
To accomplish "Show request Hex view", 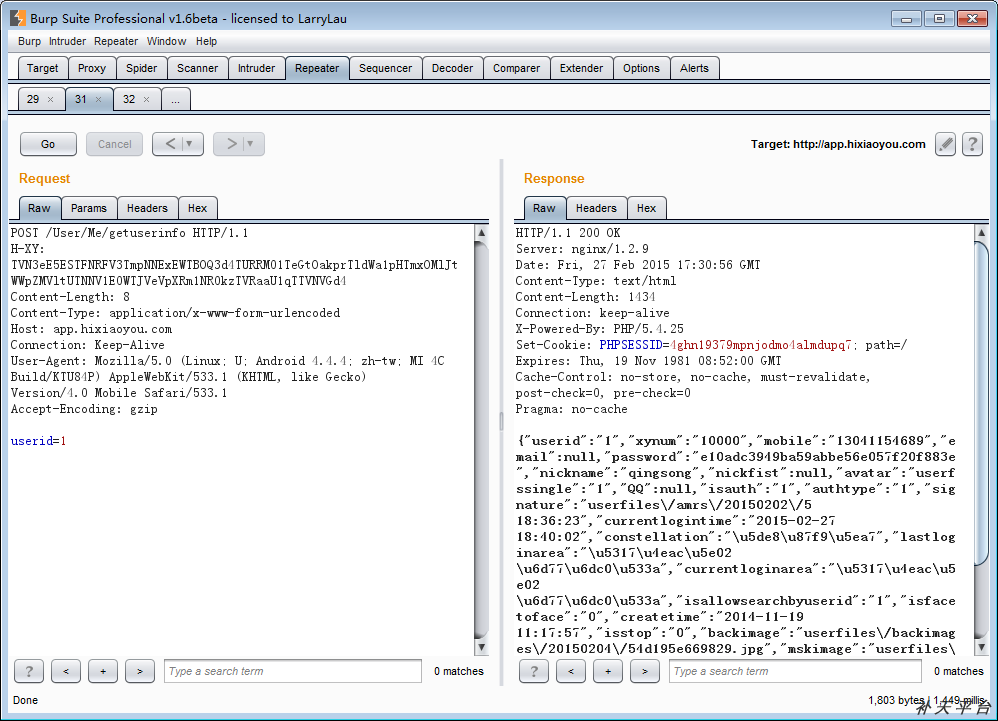I will 197,208.
